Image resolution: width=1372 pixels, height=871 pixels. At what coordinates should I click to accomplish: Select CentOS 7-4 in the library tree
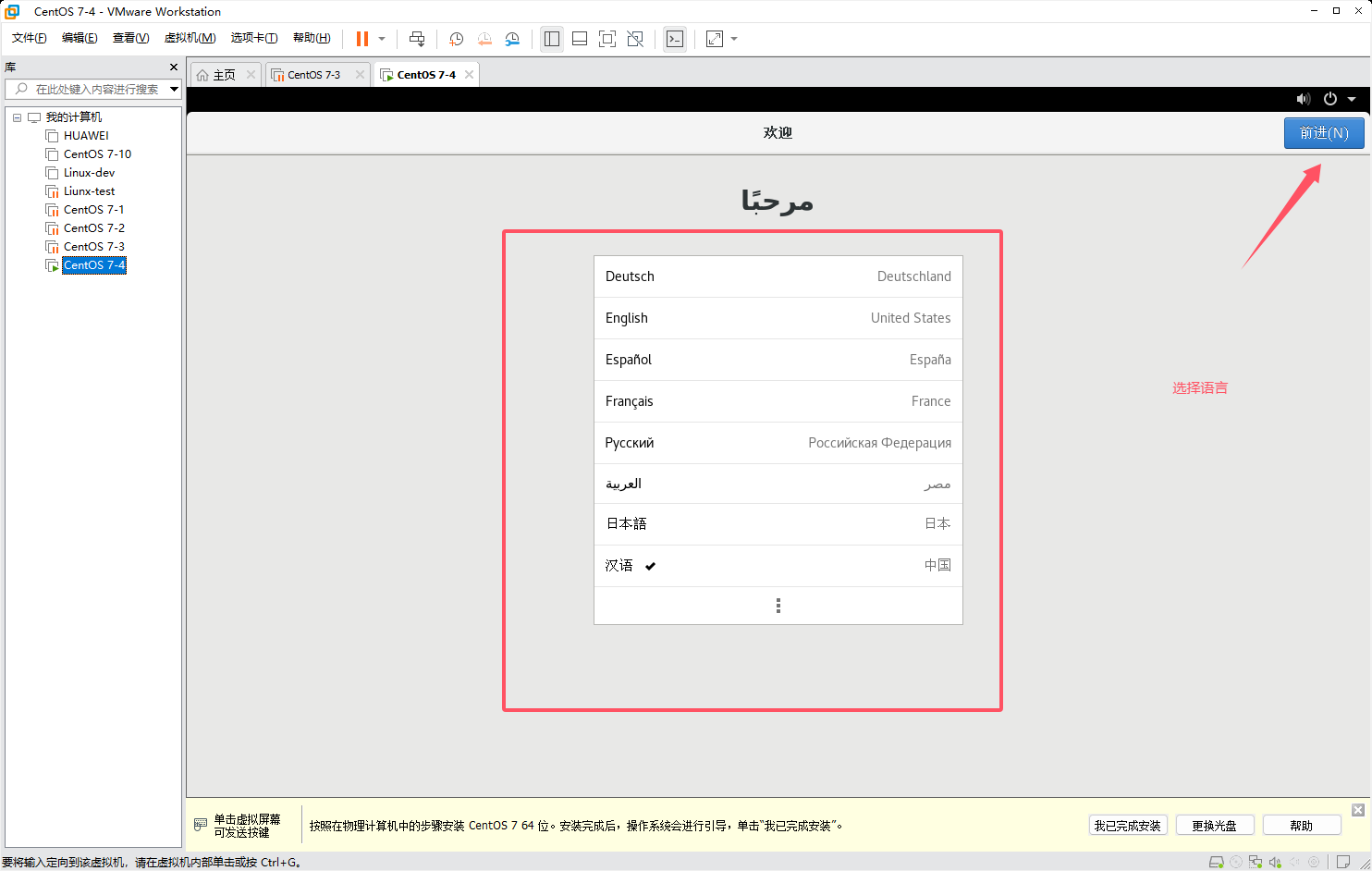click(93, 265)
